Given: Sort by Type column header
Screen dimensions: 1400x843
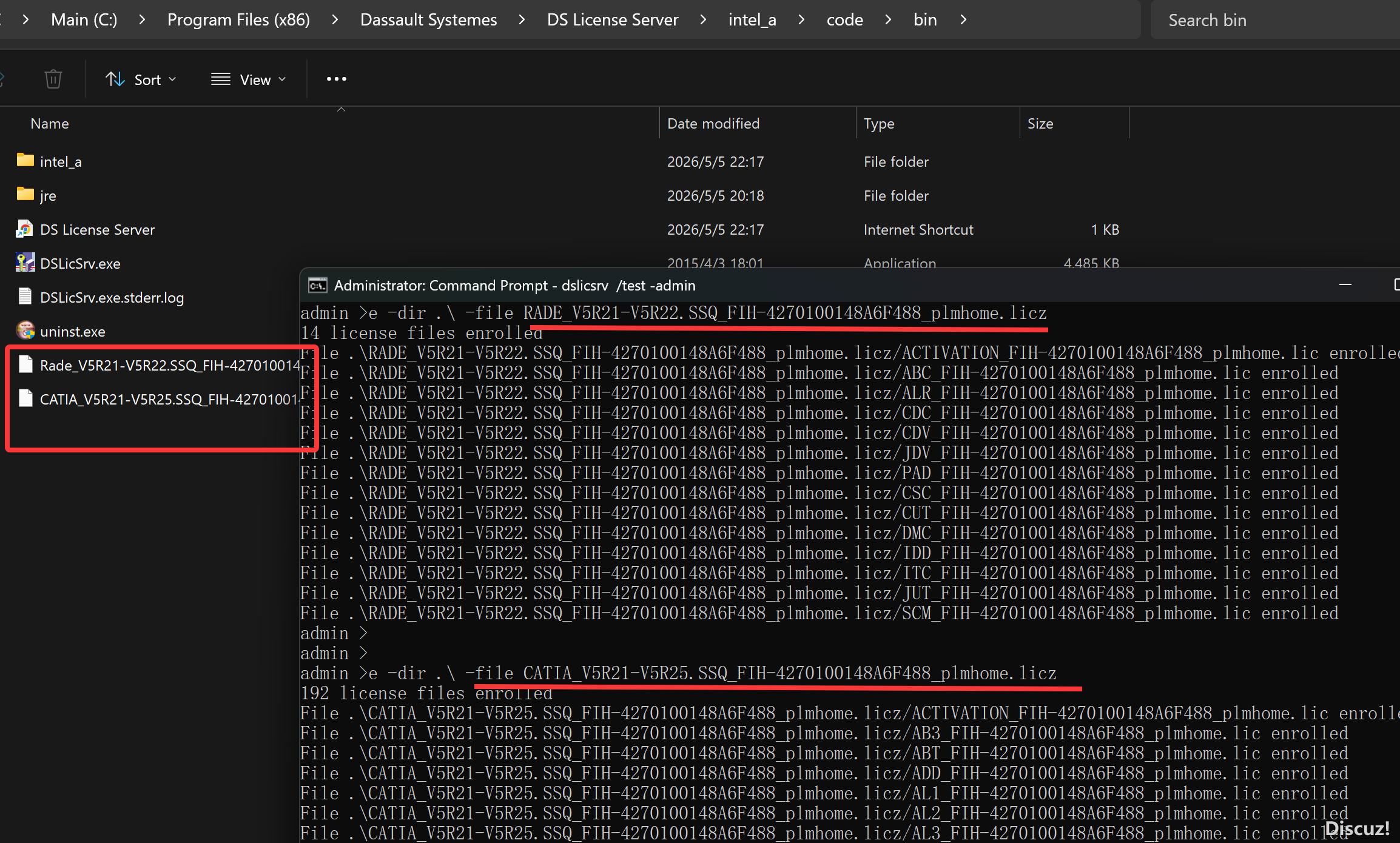Looking at the screenshot, I should [x=879, y=124].
